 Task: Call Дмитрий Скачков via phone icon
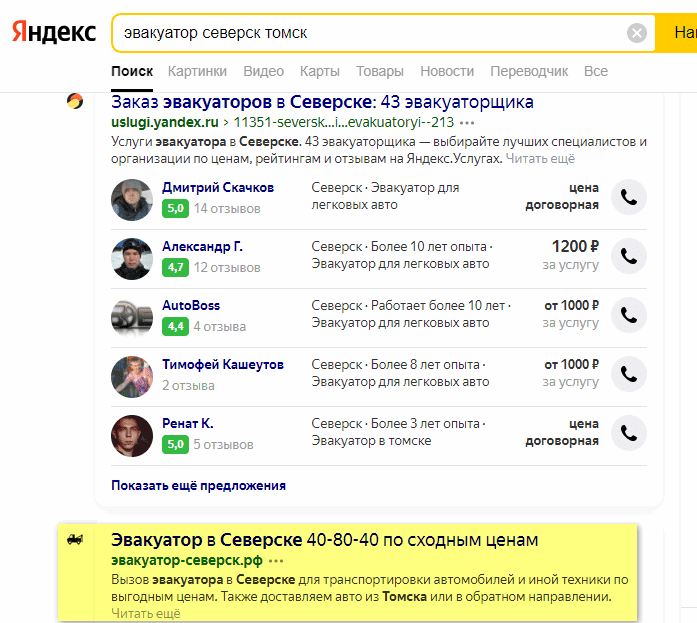629,197
